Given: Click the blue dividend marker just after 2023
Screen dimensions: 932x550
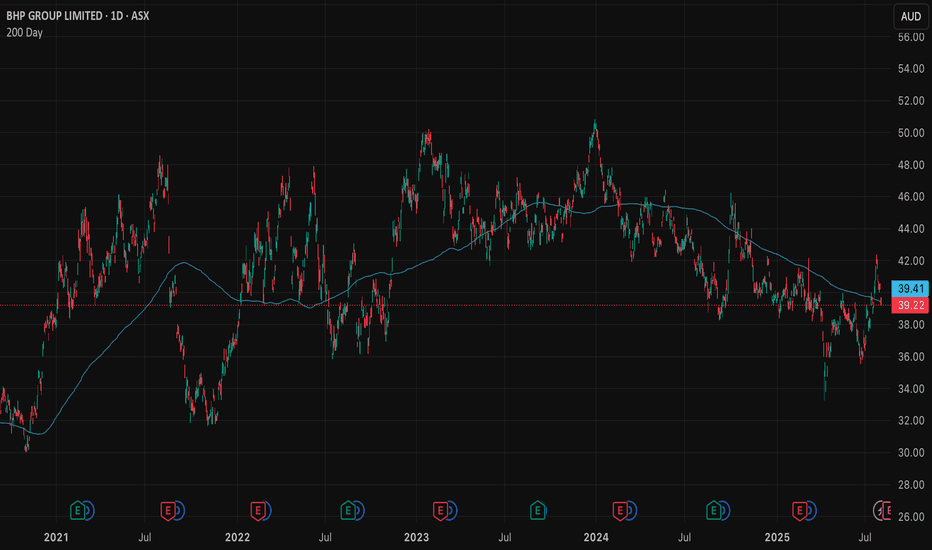Looking at the screenshot, I should coord(452,510).
